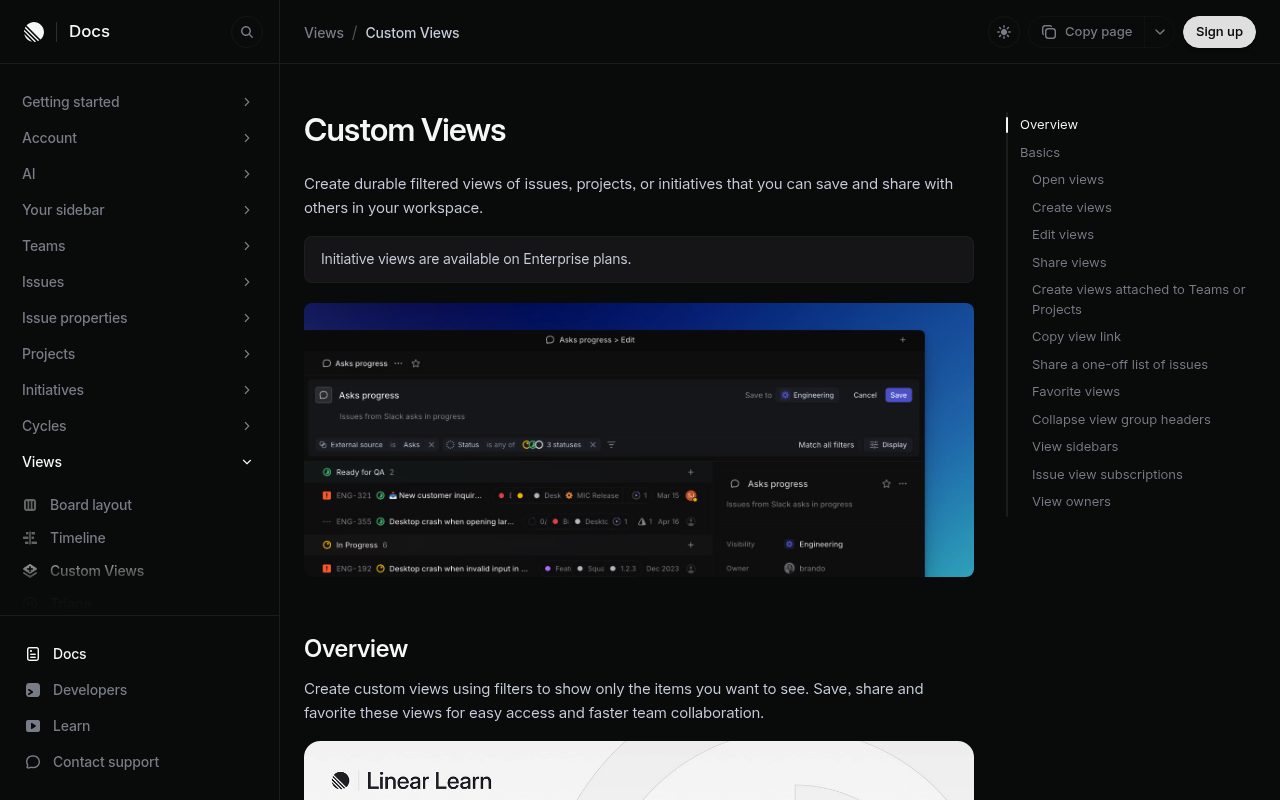
Task: Go to Share a one-off list section
Action: click(1120, 365)
